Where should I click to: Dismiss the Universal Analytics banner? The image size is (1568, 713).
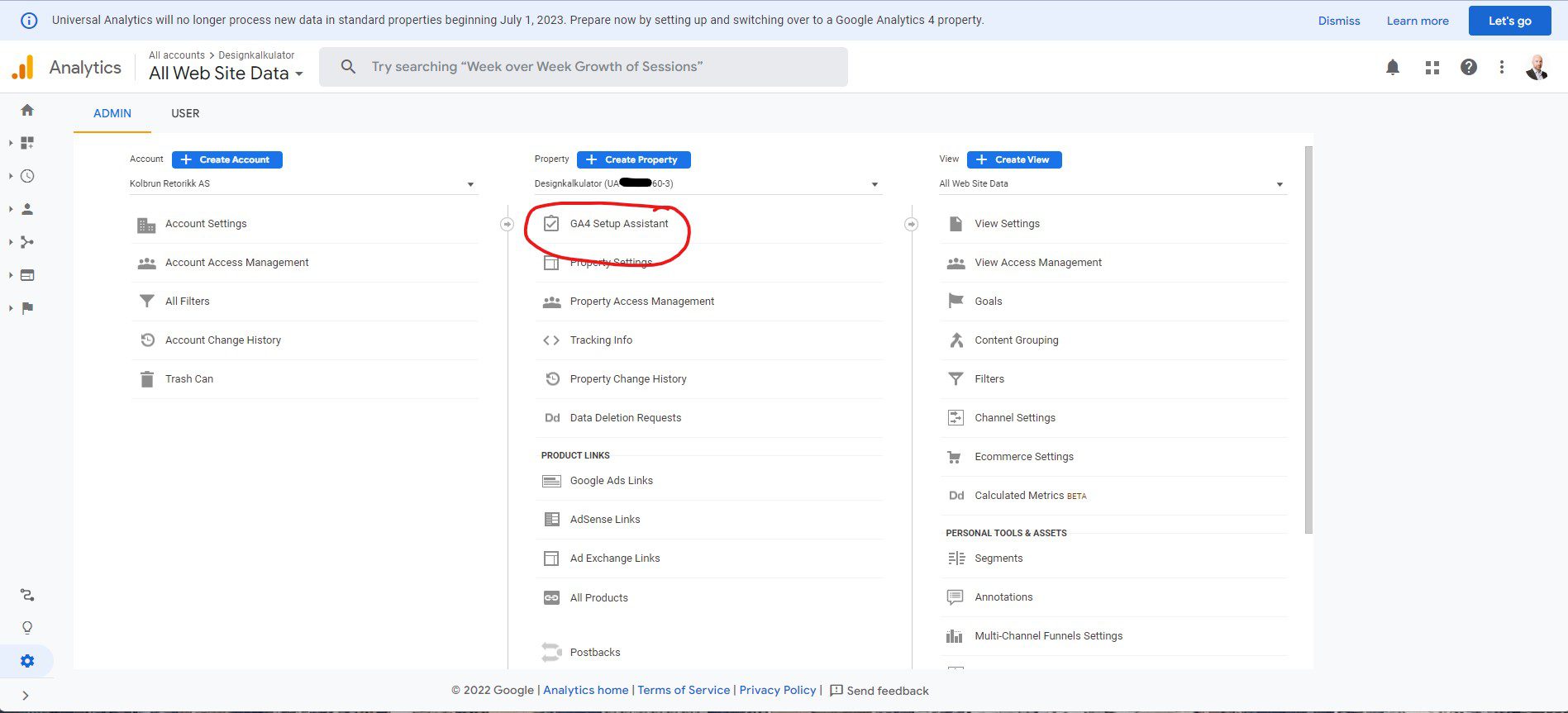1339,21
